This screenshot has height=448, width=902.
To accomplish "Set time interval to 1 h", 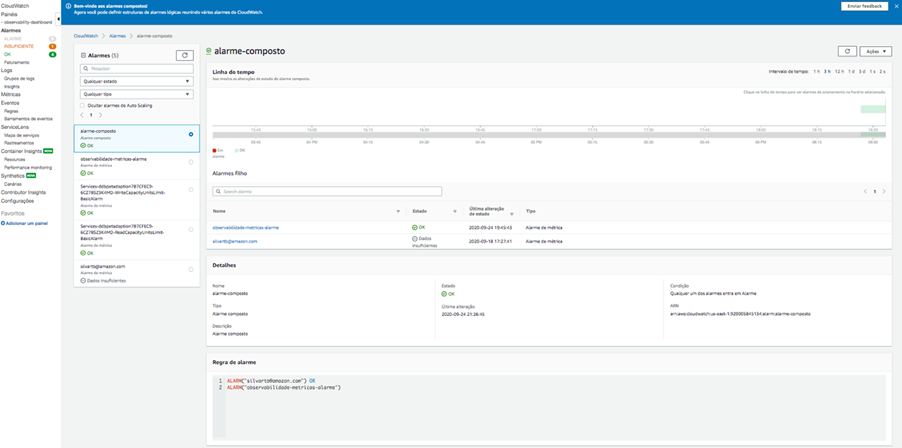I will (x=816, y=71).
